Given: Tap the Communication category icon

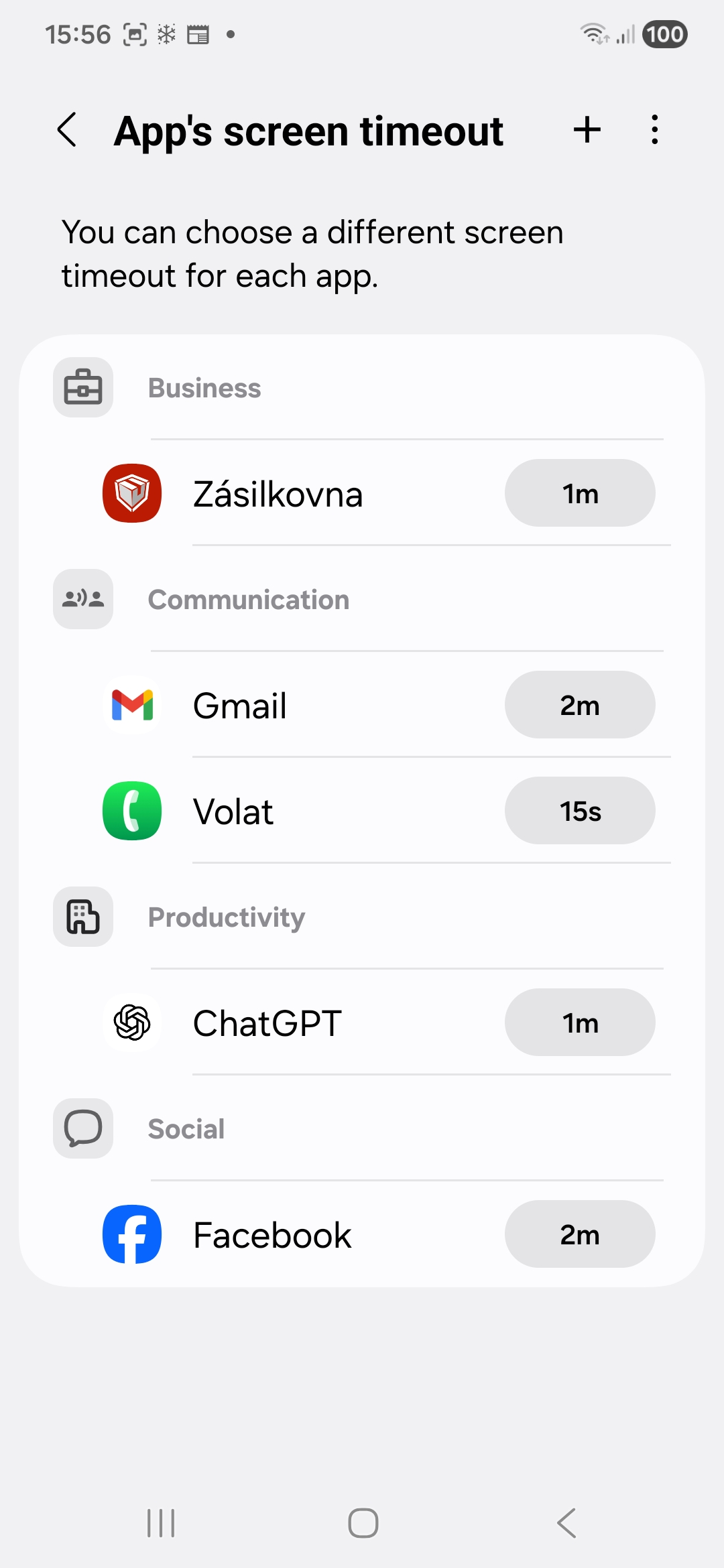Looking at the screenshot, I should tap(83, 599).
